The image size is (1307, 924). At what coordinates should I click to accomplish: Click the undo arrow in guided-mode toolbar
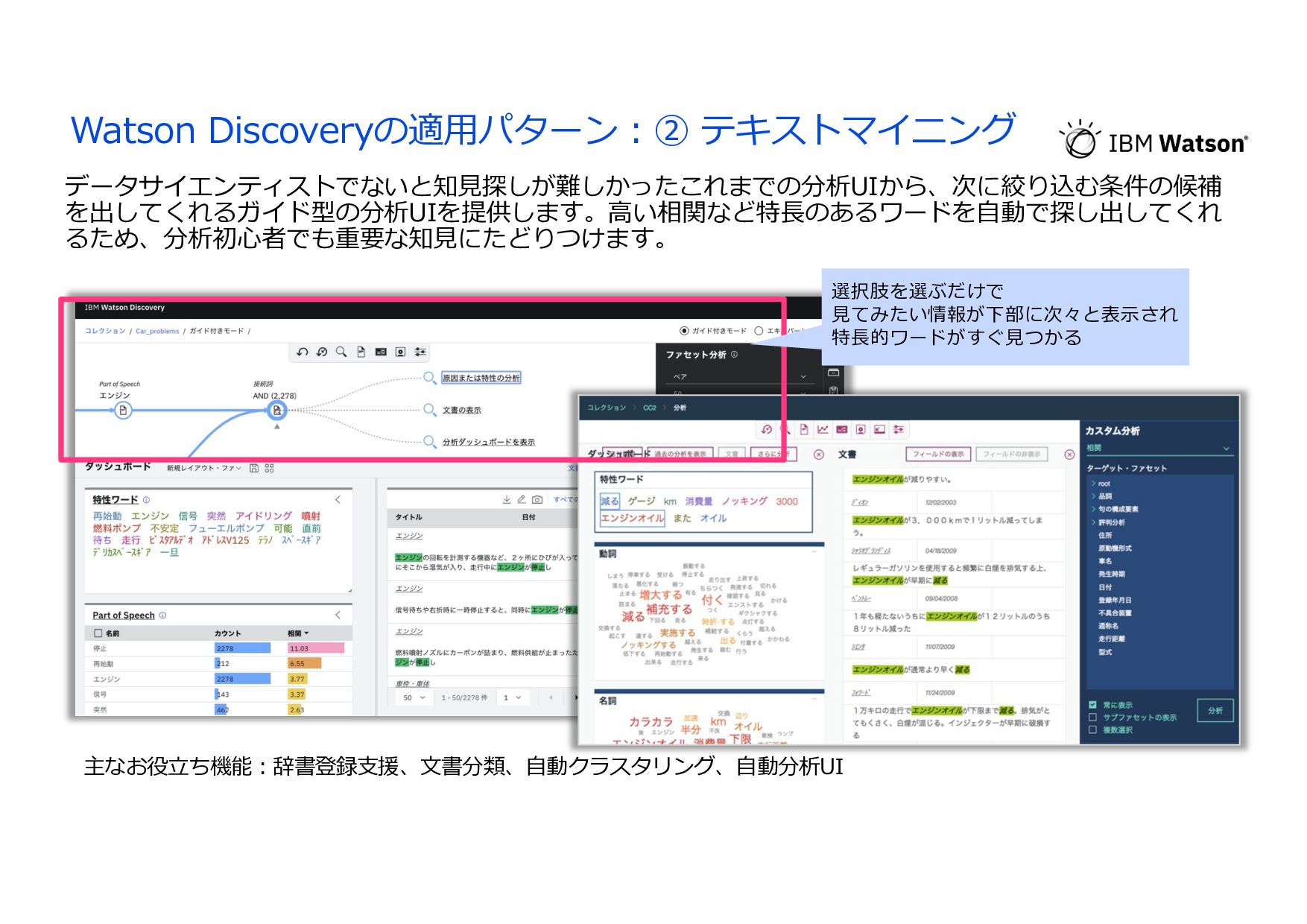pos(302,352)
